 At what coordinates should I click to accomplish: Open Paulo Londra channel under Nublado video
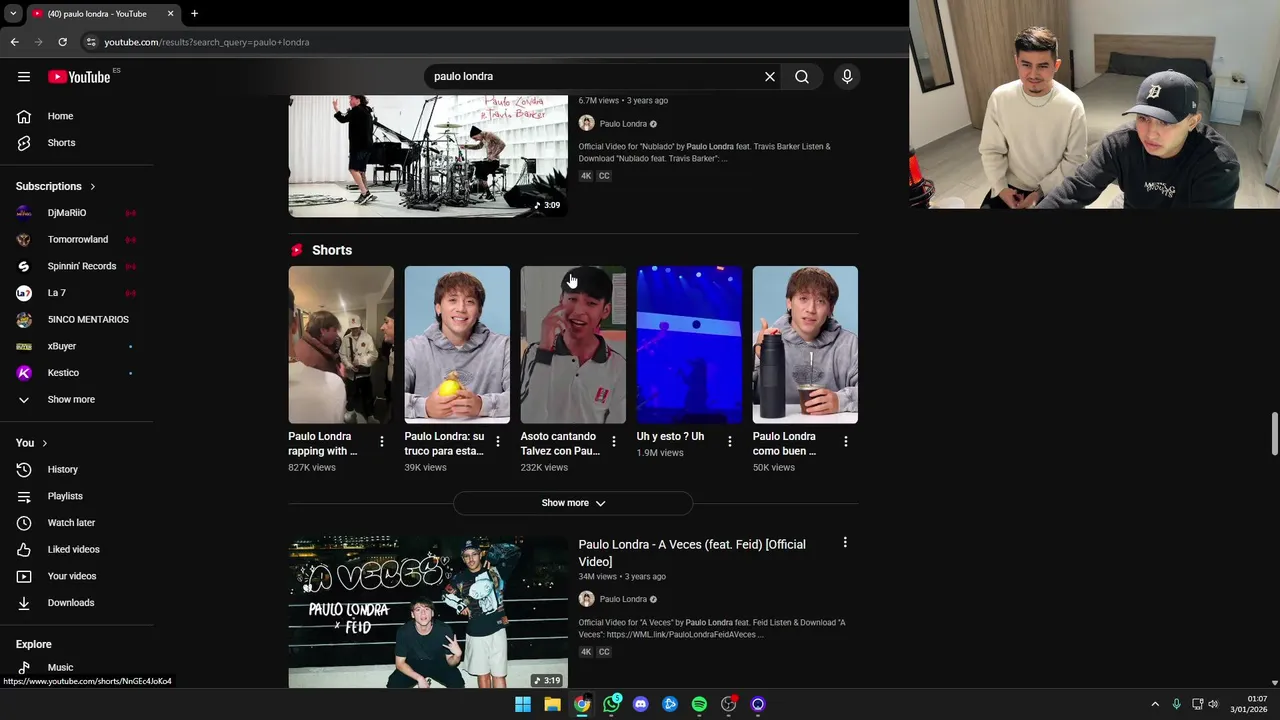point(623,124)
